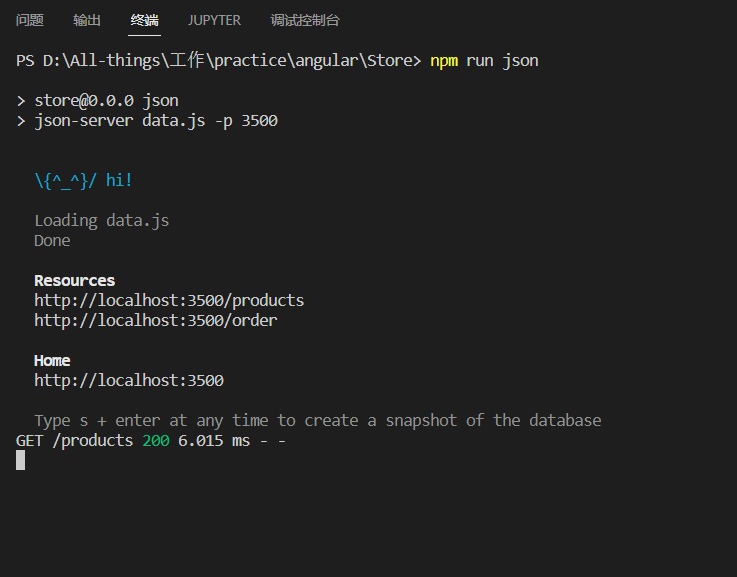Image resolution: width=737 pixels, height=577 pixels.
Task: Open the Home http://localhost:3500 link
Action: pos(129,380)
